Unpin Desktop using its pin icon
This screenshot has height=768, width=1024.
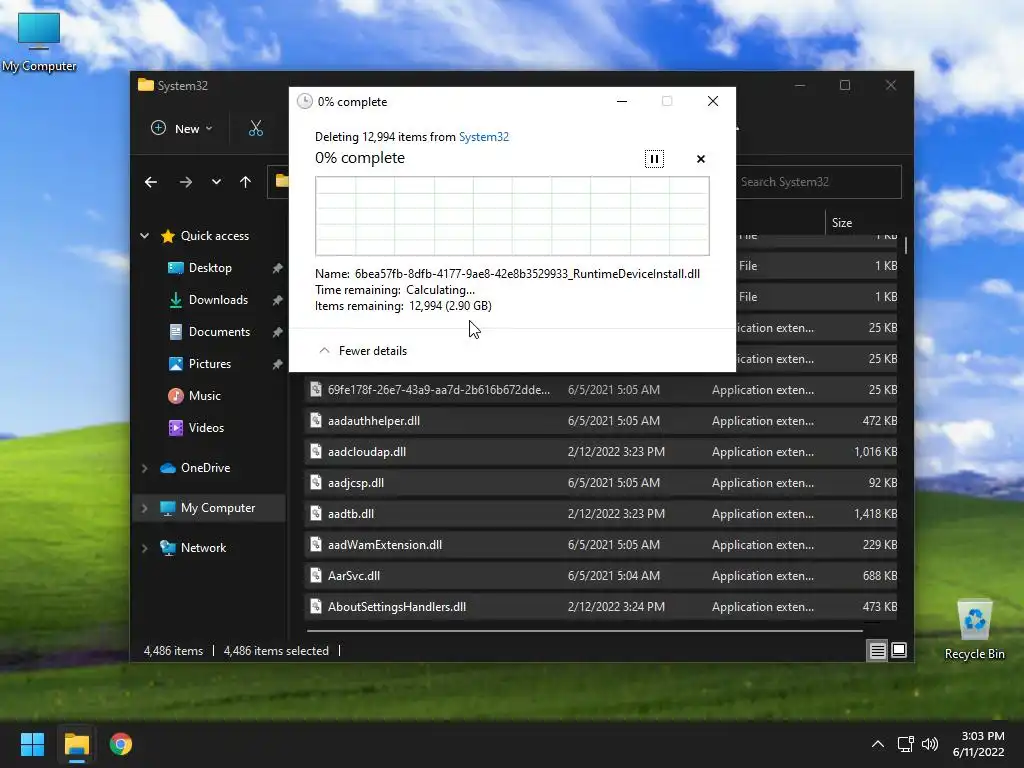coord(278,268)
